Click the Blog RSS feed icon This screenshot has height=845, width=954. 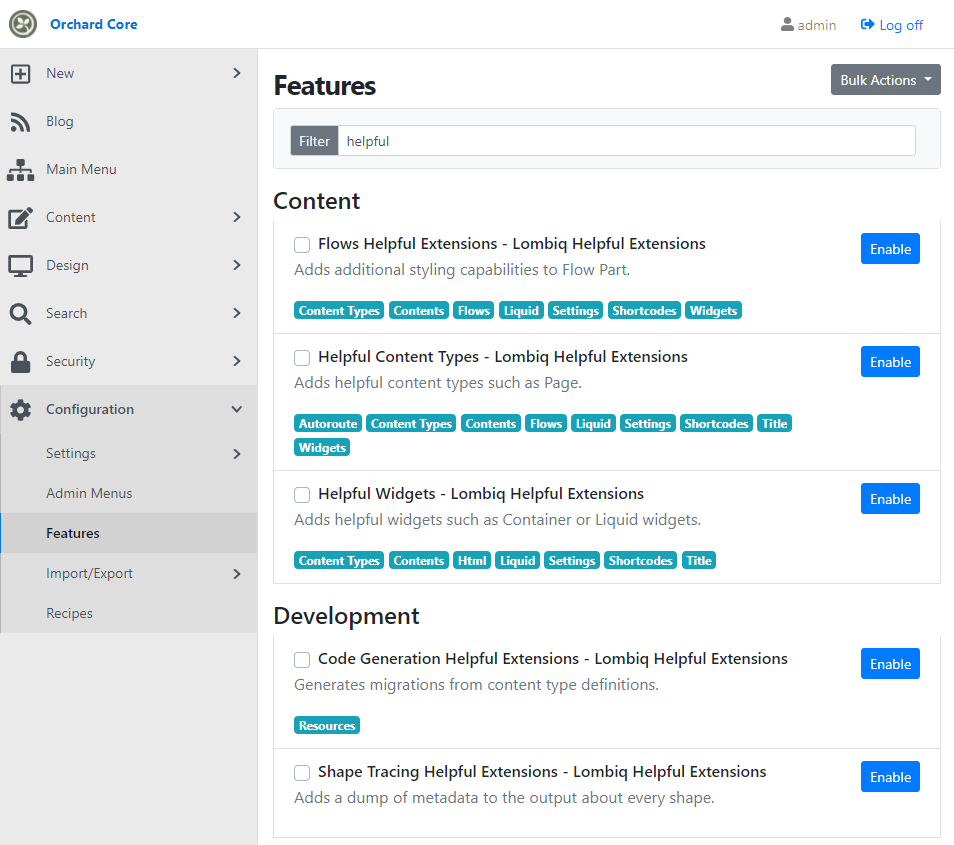click(20, 122)
